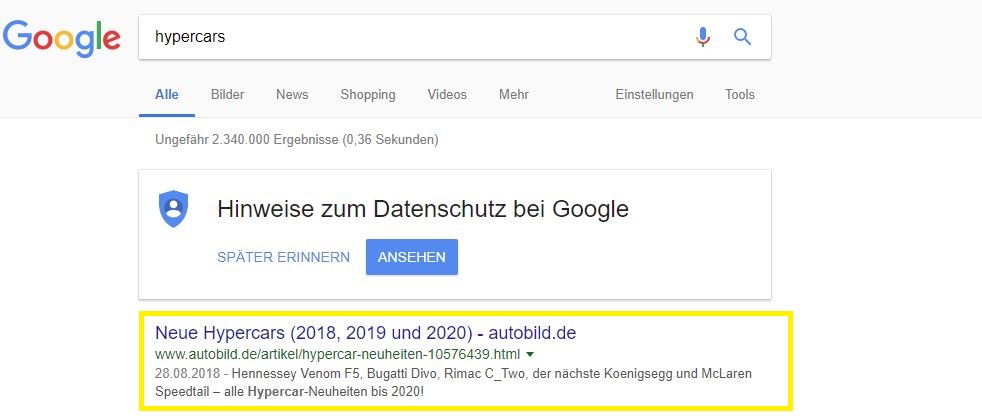This screenshot has height=420, width=982.
Task: Expand the green arrow beside autobild URL
Action: pos(530,355)
